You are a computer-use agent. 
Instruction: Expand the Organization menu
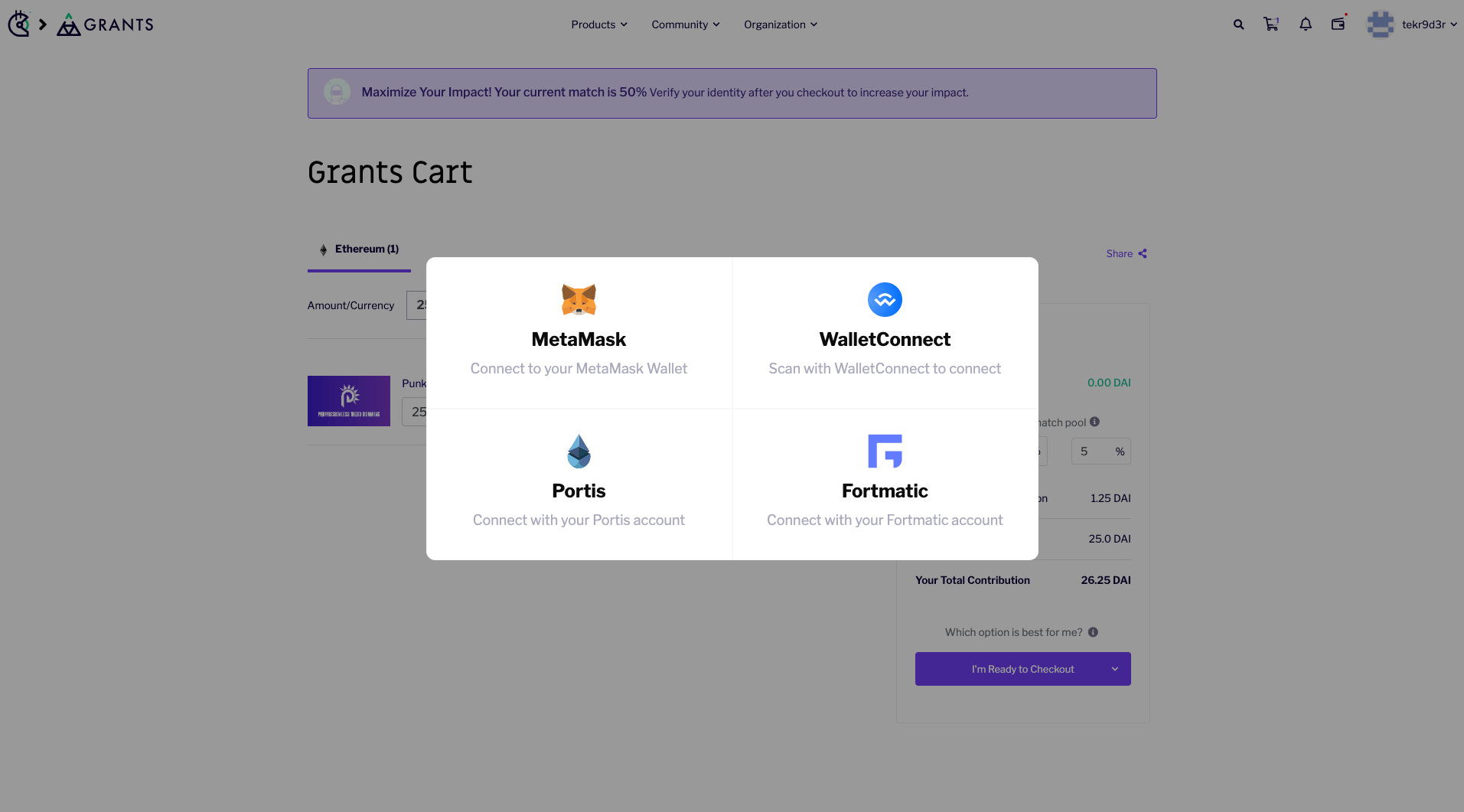[x=781, y=24]
